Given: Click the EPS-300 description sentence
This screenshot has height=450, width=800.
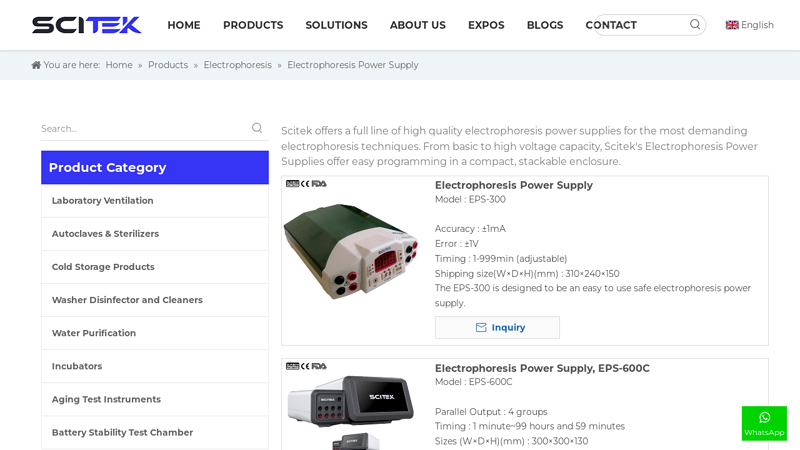Looking at the screenshot, I should click(x=592, y=295).
